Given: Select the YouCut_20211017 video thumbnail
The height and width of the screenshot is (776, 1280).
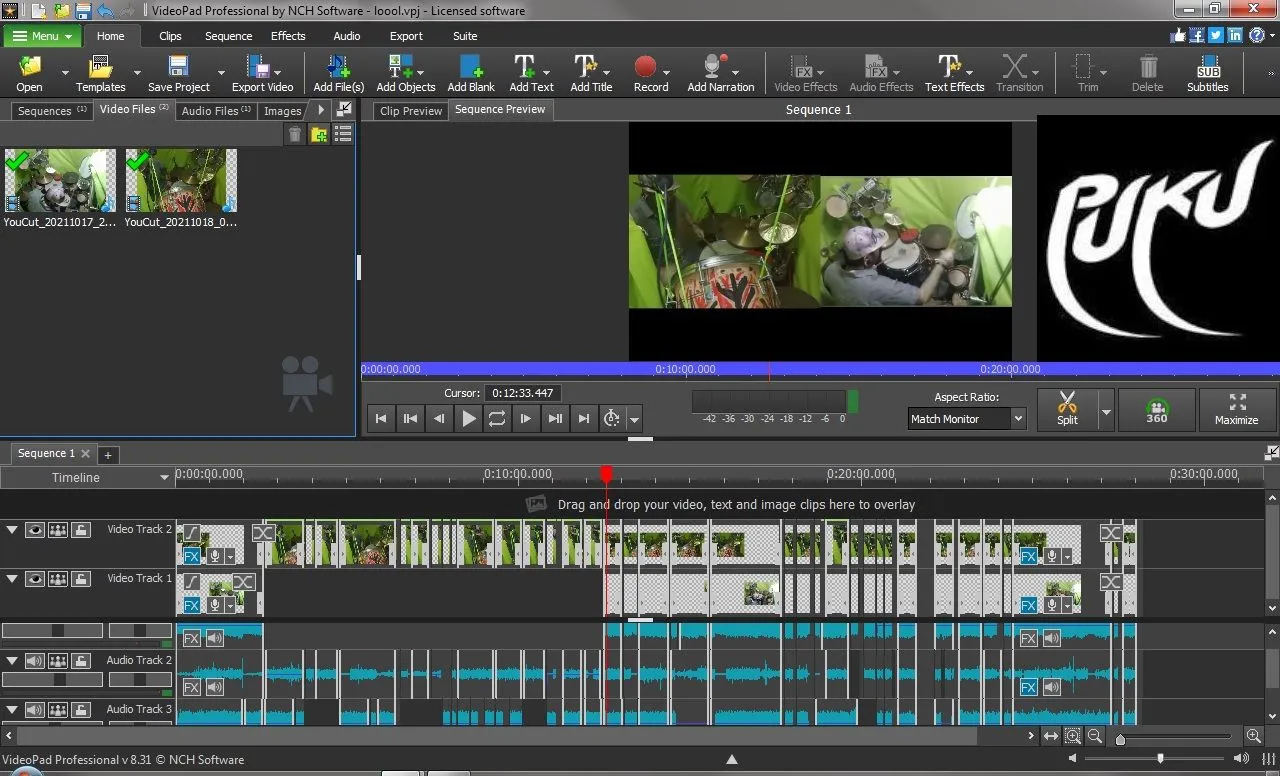Looking at the screenshot, I should click(60, 181).
